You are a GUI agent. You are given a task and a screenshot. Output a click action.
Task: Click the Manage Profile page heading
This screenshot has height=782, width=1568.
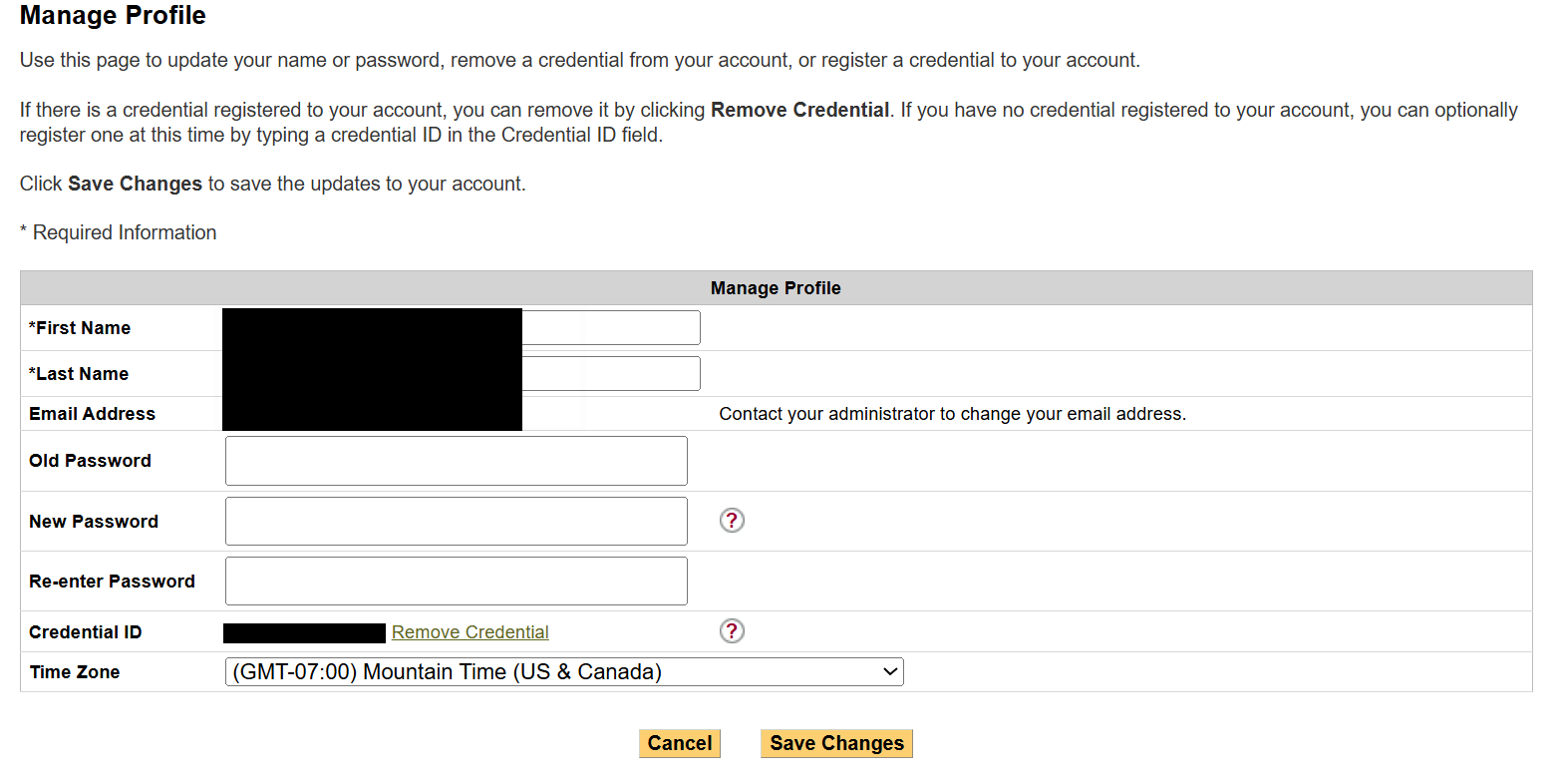pyautogui.click(x=113, y=16)
